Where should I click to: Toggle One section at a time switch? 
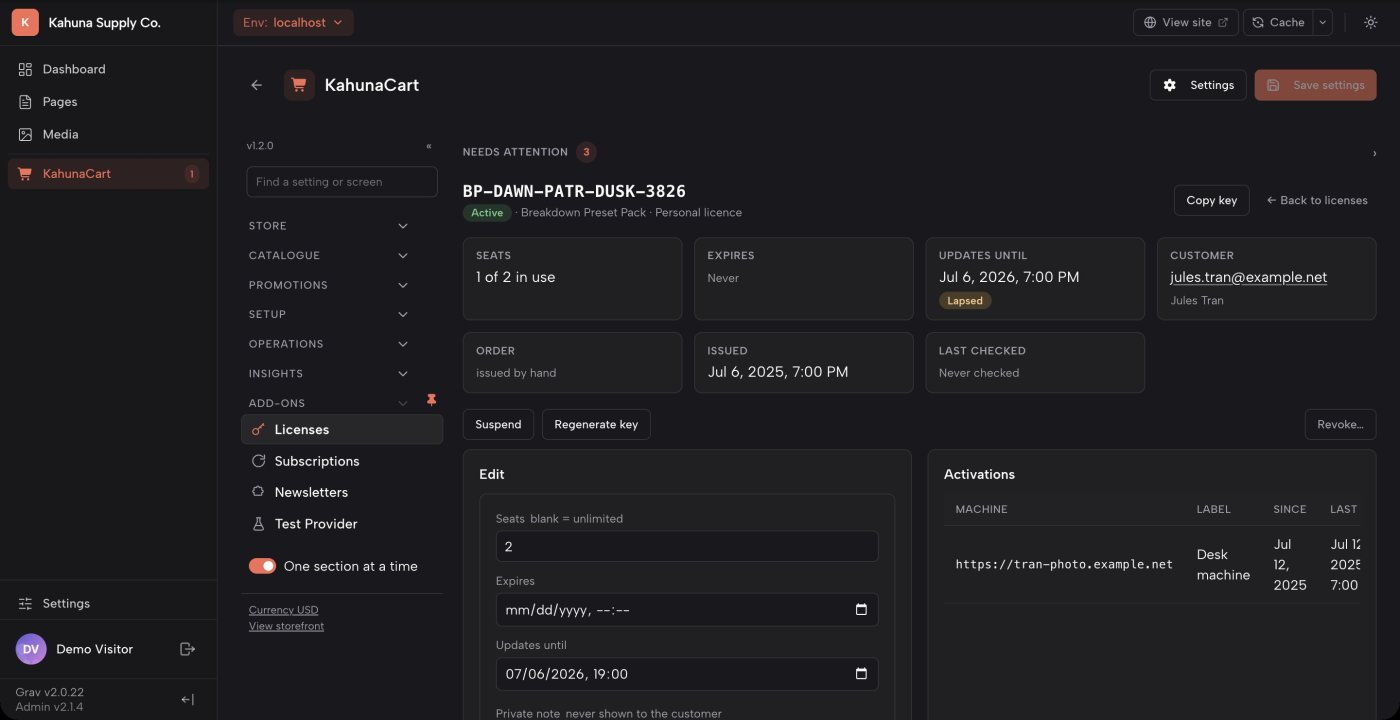tap(262, 566)
